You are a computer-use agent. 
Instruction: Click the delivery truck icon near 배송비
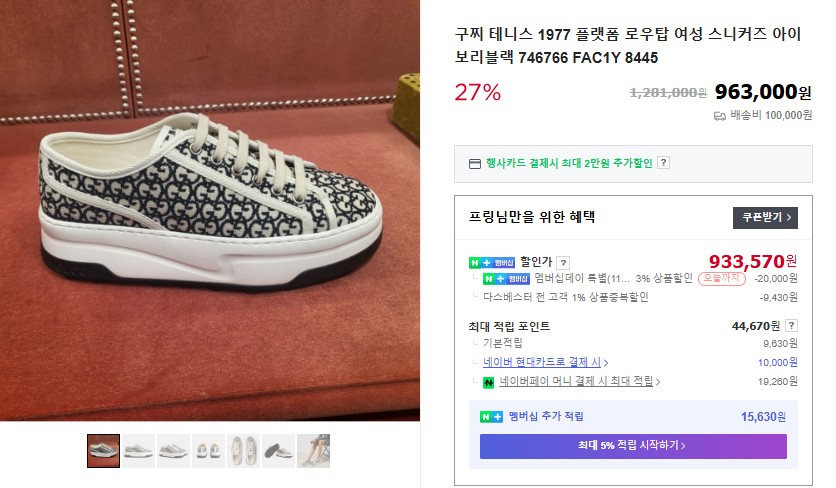[x=719, y=115]
